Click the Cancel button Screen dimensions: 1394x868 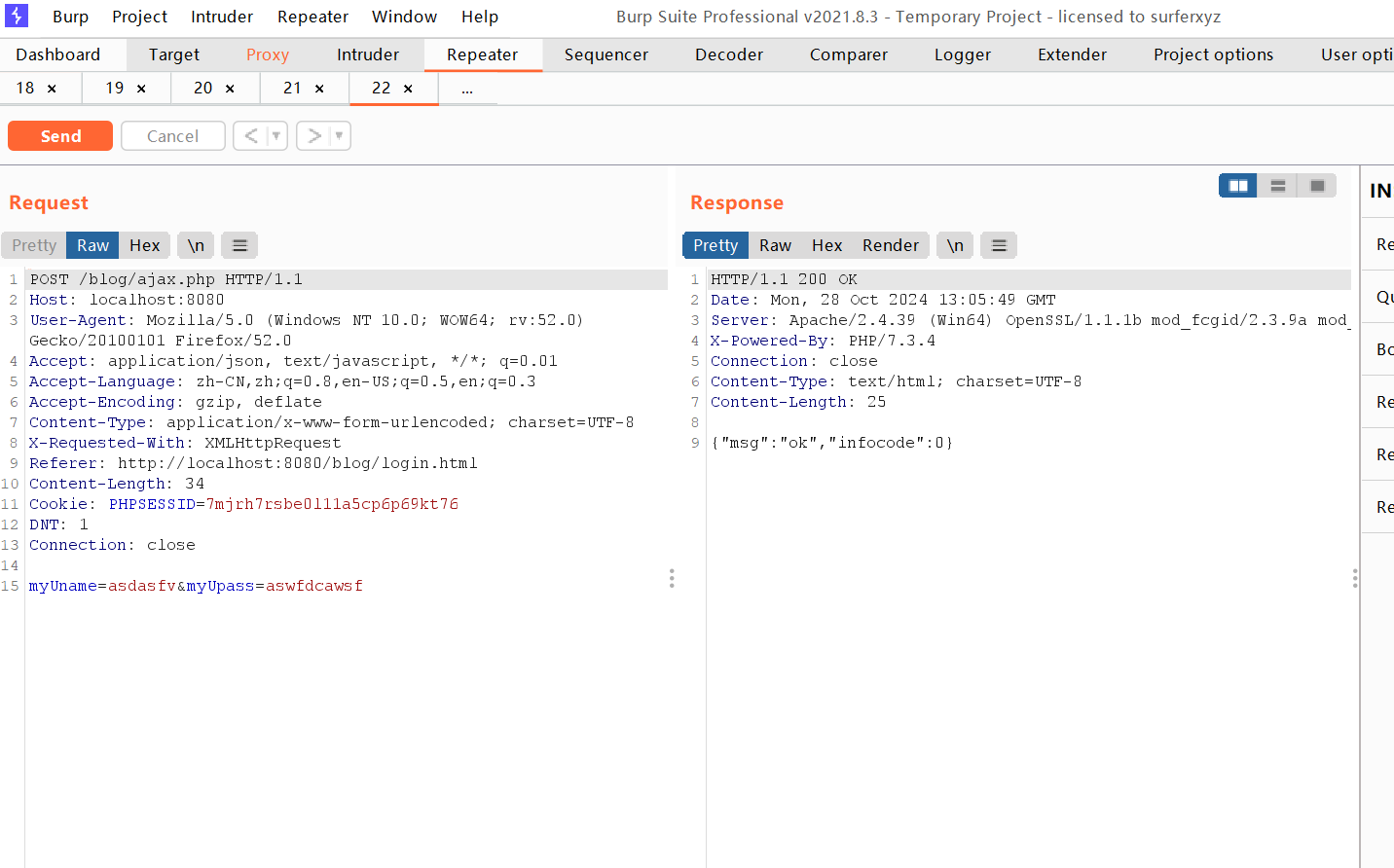tap(173, 136)
